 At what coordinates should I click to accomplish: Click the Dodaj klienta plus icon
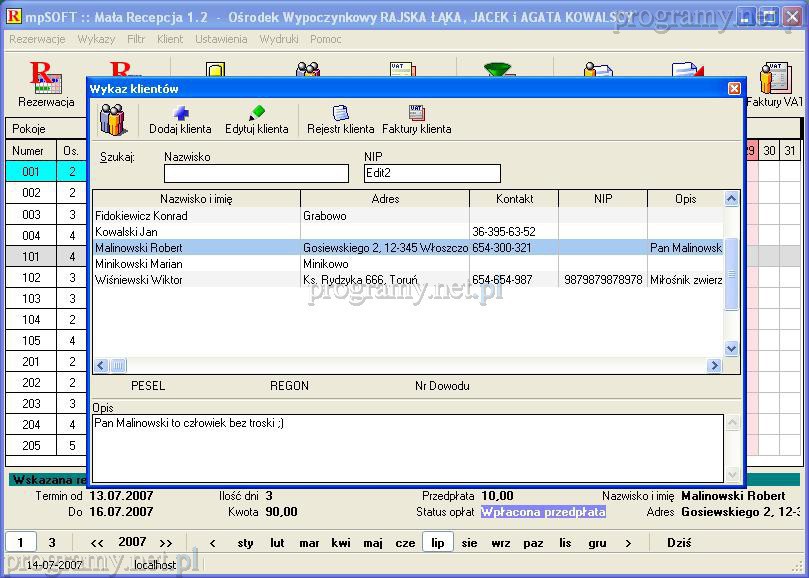181,114
